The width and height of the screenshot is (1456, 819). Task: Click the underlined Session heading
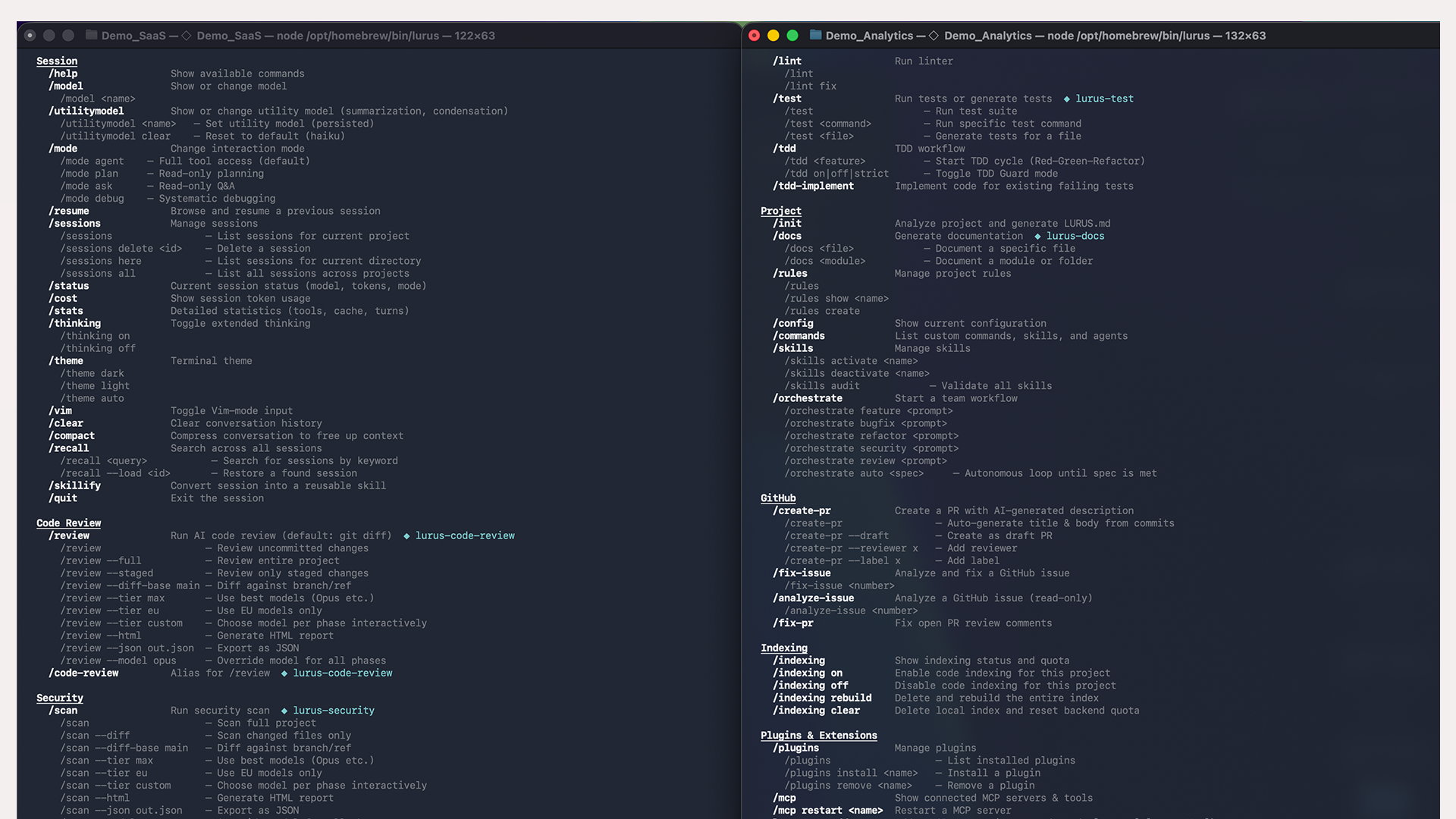(57, 61)
